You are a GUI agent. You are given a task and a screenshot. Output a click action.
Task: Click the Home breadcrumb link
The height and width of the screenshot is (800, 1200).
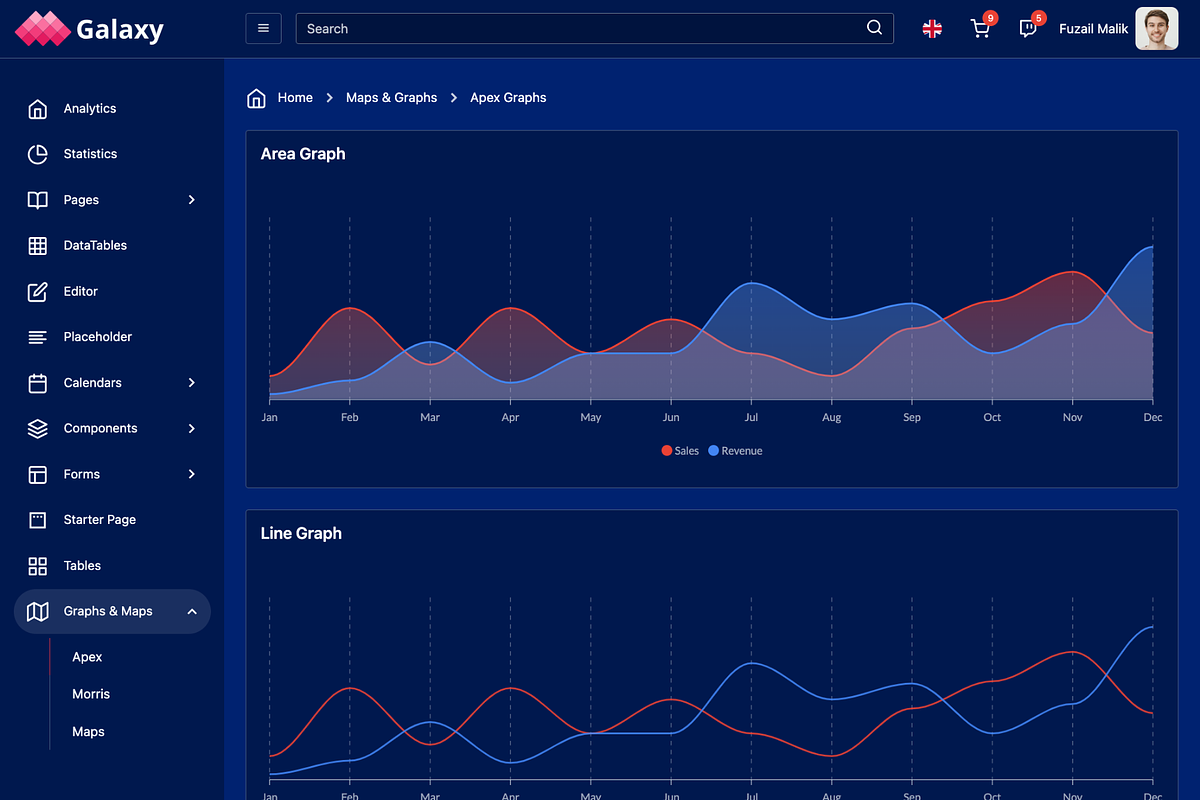(x=295, y=98)
